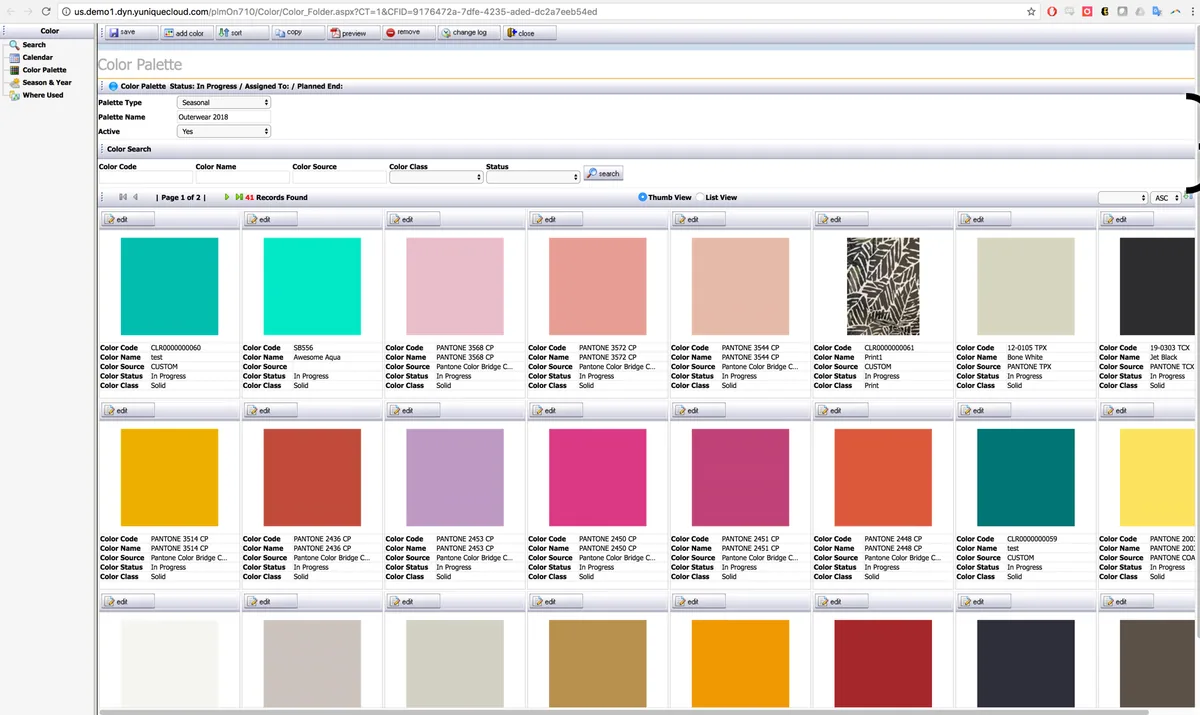This screenshot has width=1200, height=715.
Task: Click the PANTONE 3572 CP salmon swatch
Action: 598,286
